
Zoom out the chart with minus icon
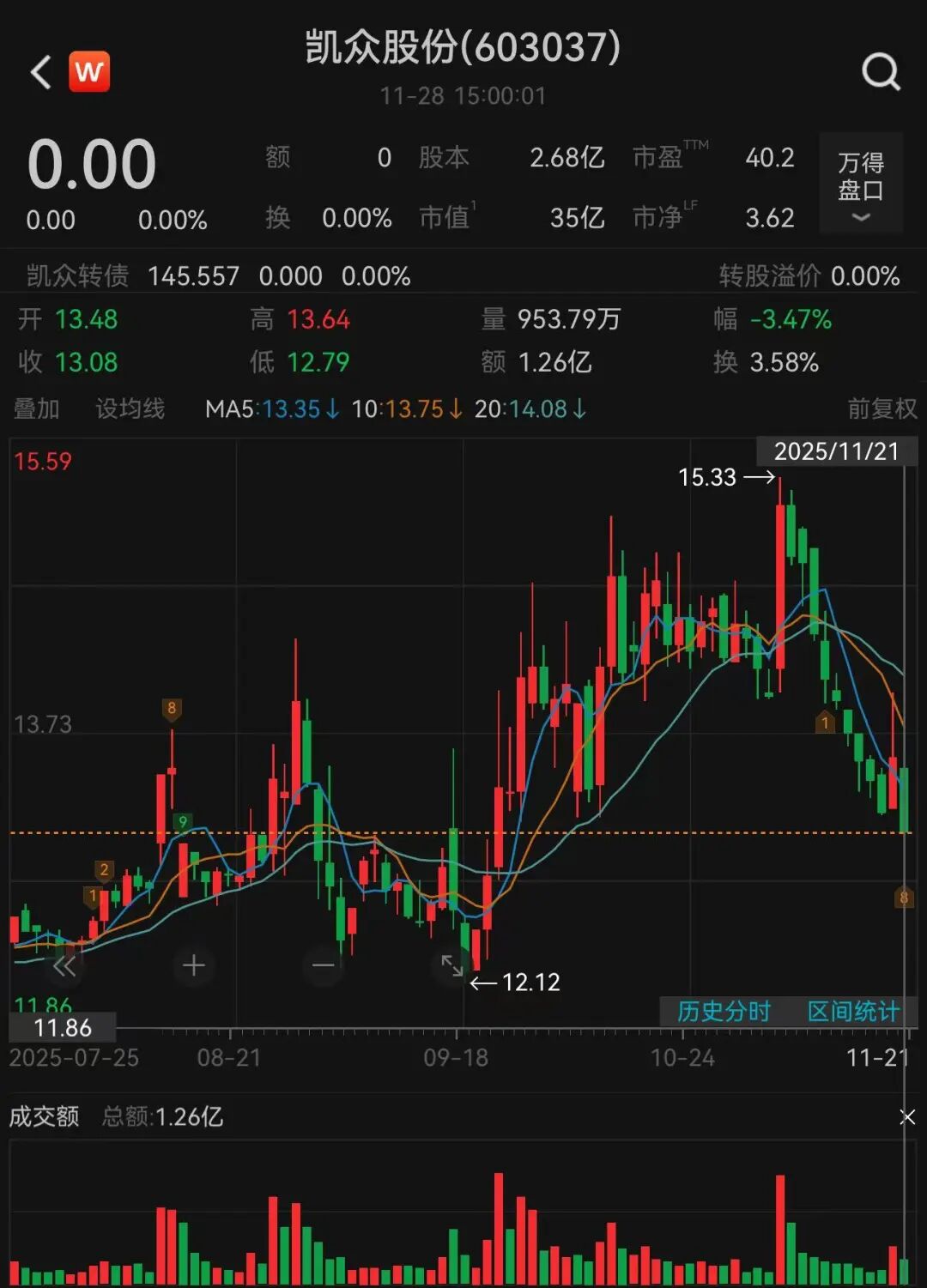323,965
